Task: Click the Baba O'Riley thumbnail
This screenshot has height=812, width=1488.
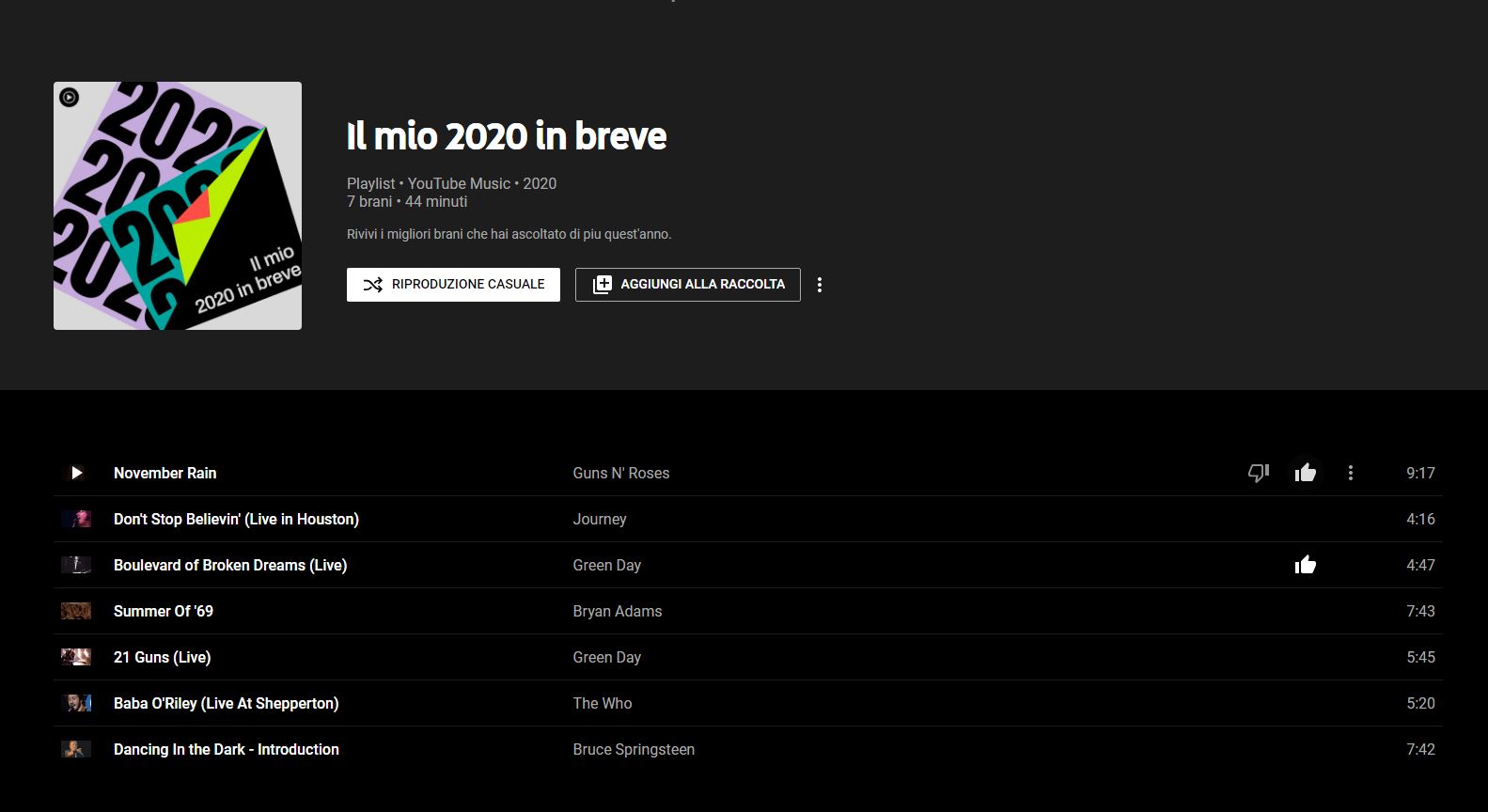Action: (76, 703)
